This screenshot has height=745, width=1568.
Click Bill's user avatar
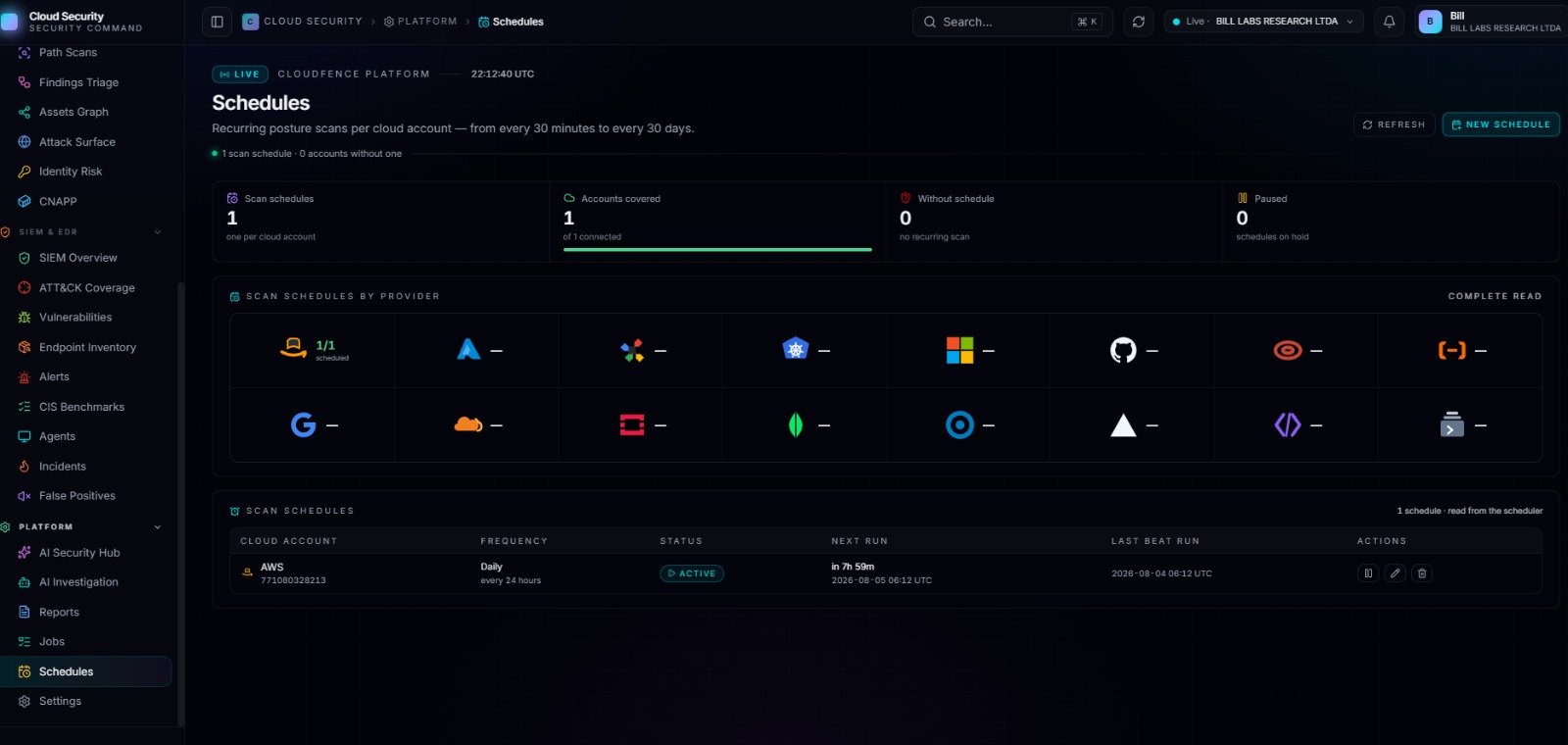(x=1430, y=22)
